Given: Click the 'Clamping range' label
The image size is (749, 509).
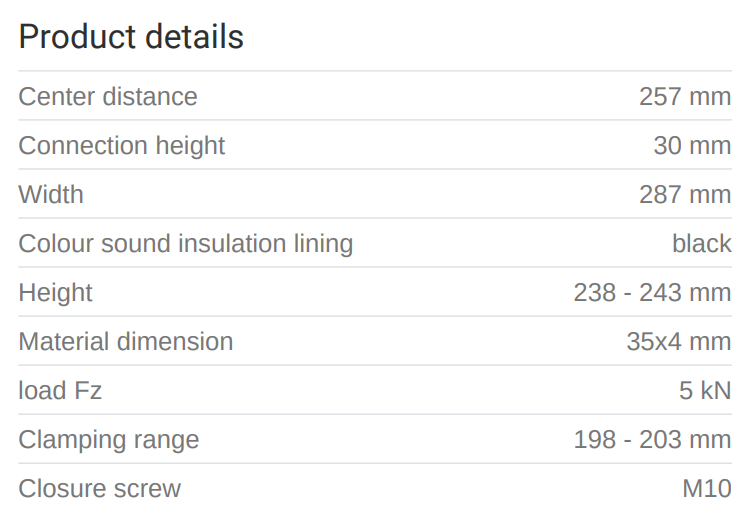Looking at the screenshot, I should pos(109,439).
